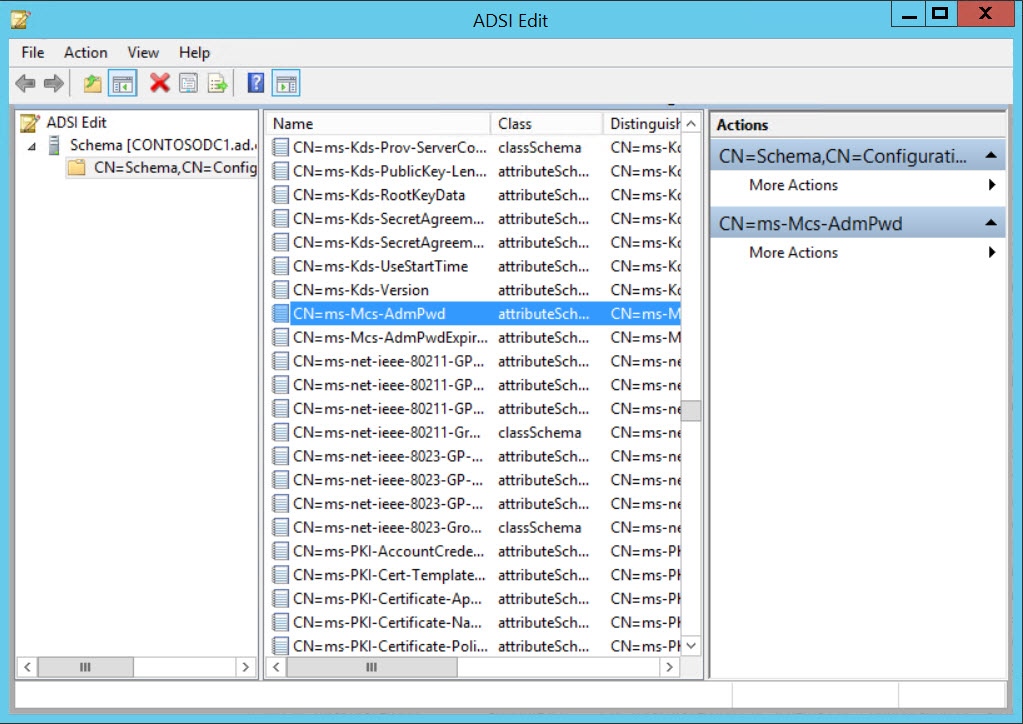Click the Up one level folder icon
1023x724 pixels.
[91, 83]
